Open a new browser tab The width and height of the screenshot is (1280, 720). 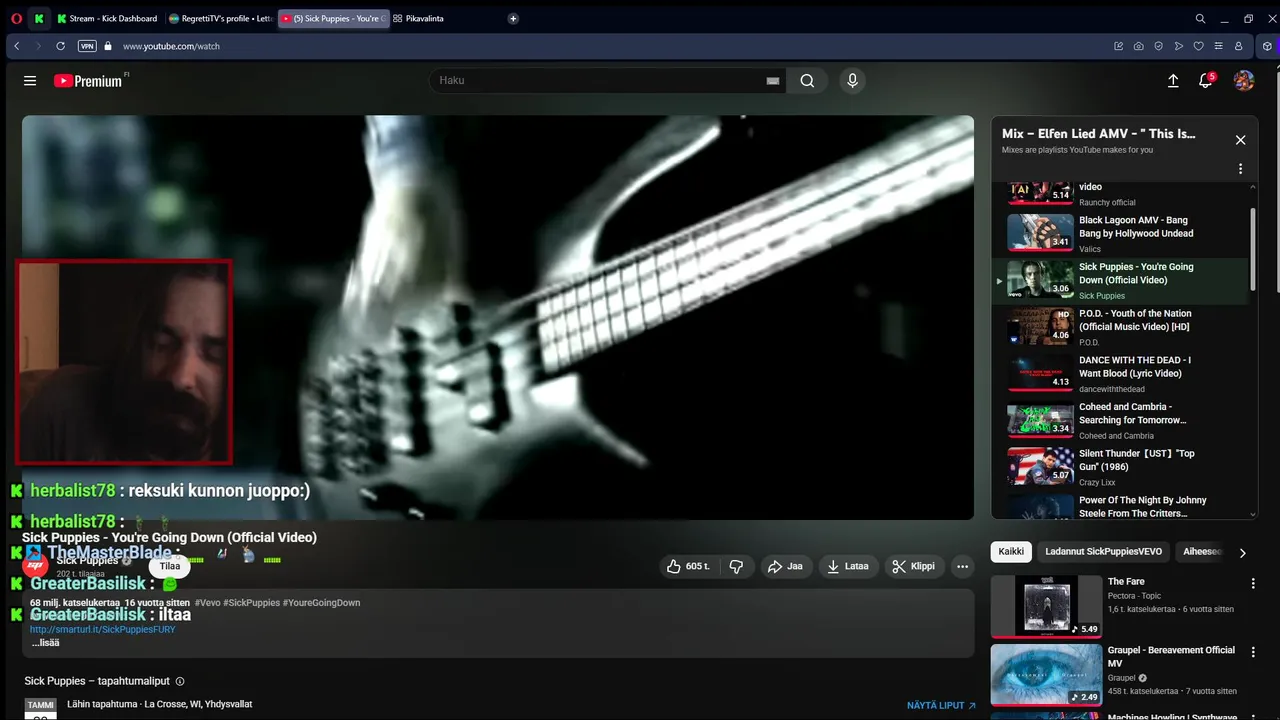click(x=513, y=18)
